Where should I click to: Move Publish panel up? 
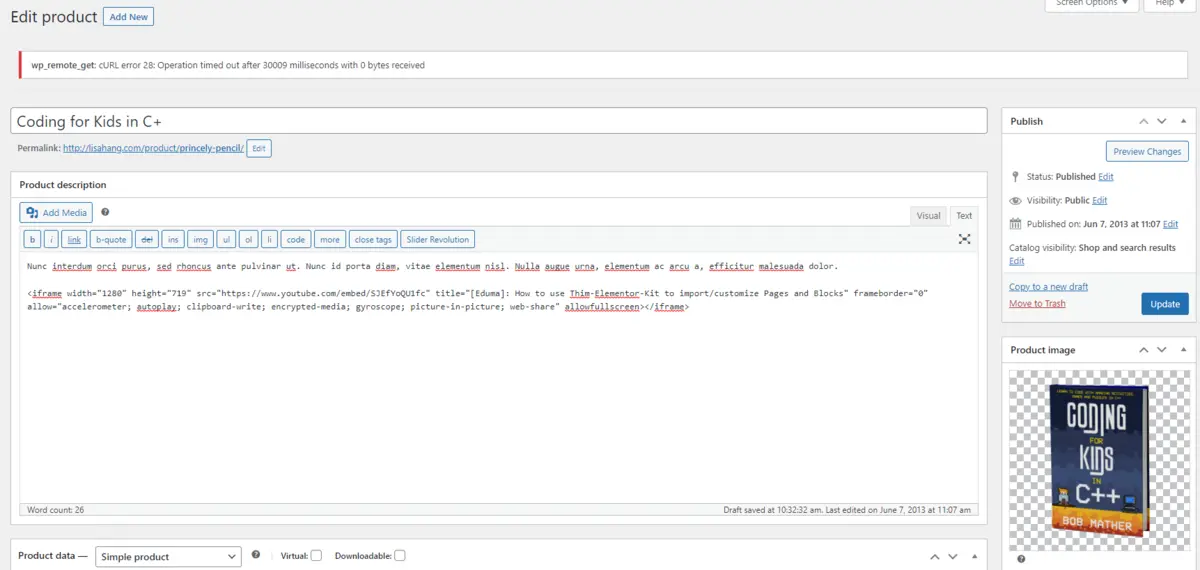click(x=1144, y=121)
